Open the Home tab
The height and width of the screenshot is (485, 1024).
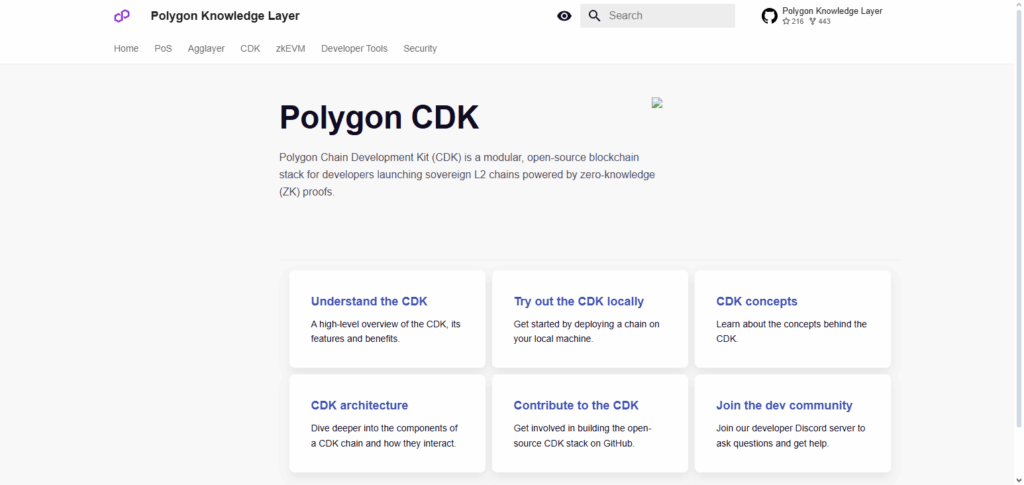126,48
